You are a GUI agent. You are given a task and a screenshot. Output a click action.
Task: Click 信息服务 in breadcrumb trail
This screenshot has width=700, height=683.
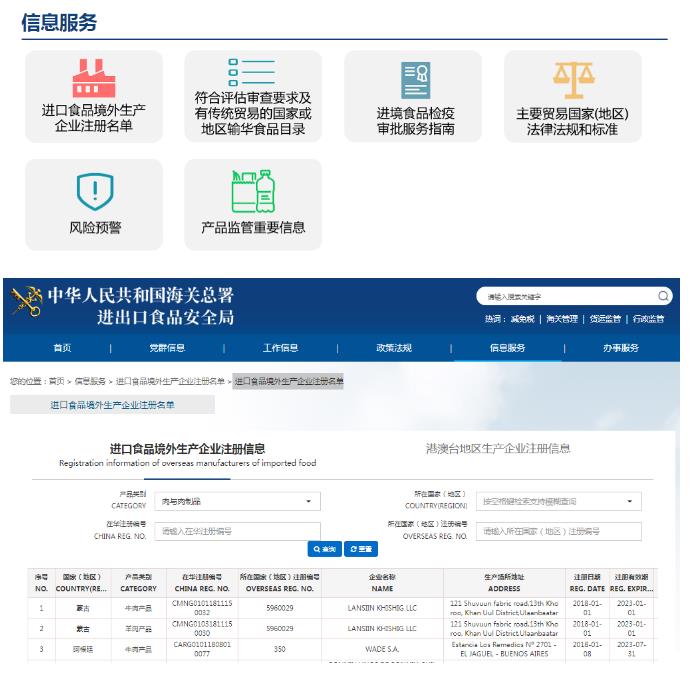90,381
